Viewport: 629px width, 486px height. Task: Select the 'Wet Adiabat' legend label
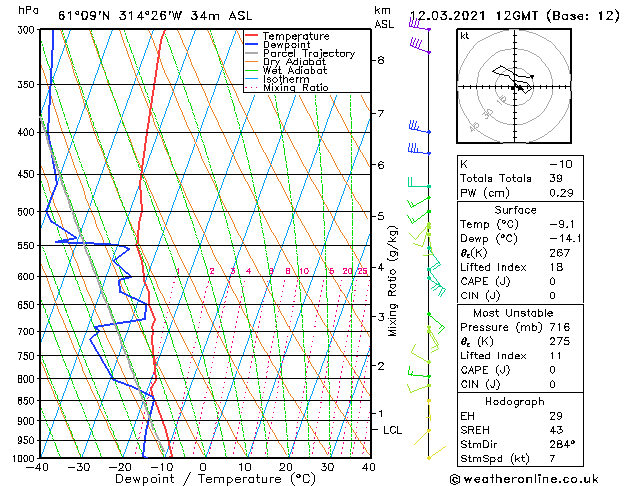point(295,71)
